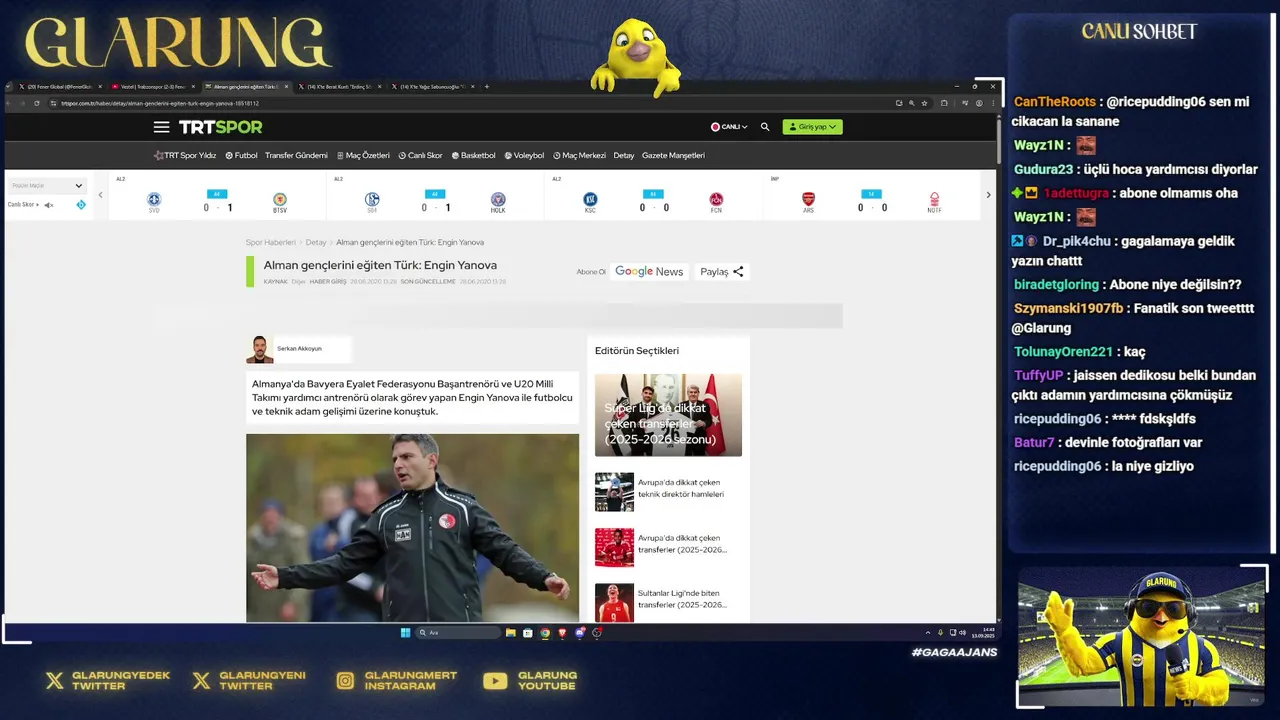The width and height of the screenshot is (1280, 720).
Task: Switch to the Fener Global X tab
Action: click(x=59, y=87)
